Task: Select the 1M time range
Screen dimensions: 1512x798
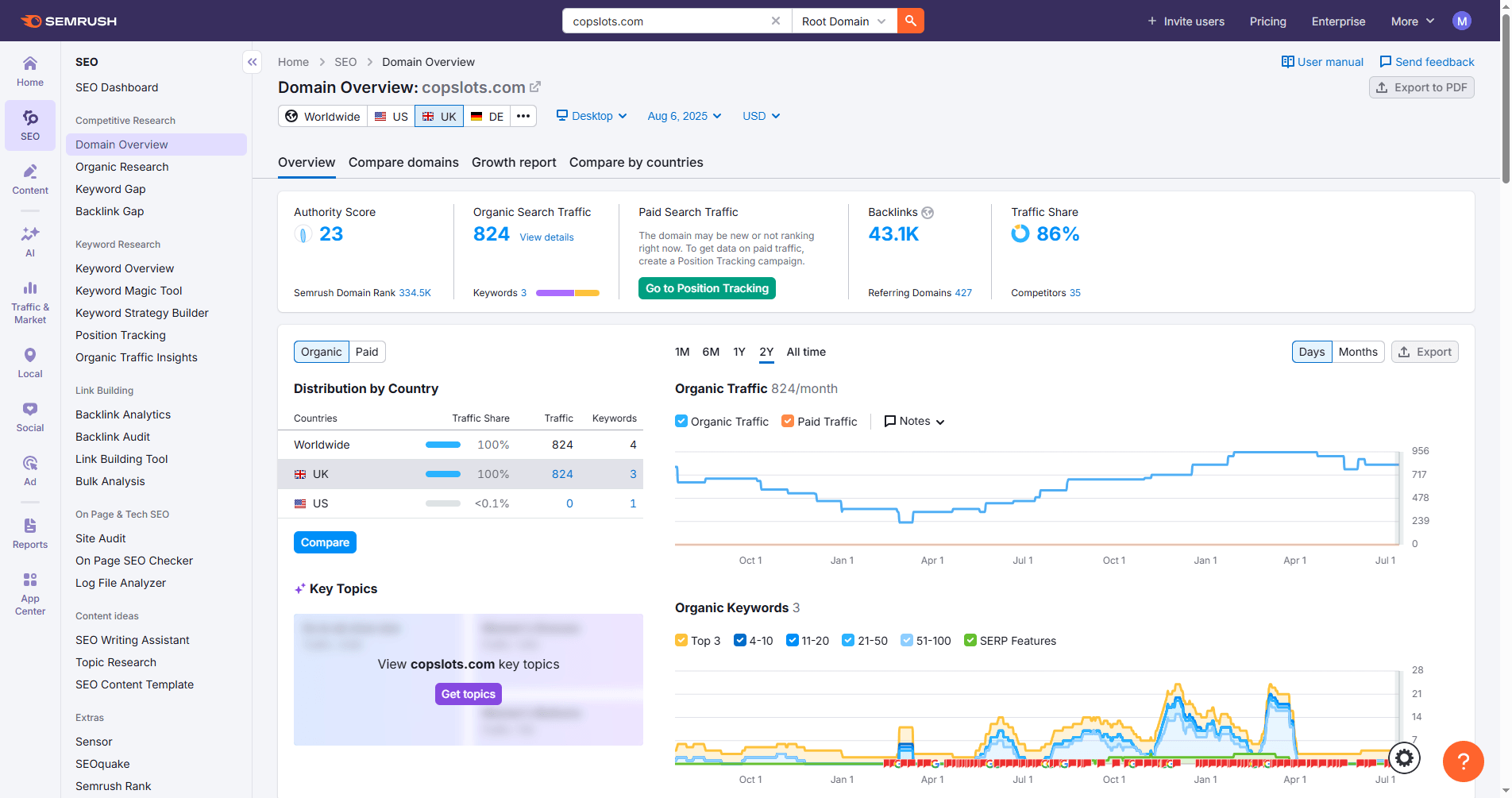Action: (x=682, y=352)
